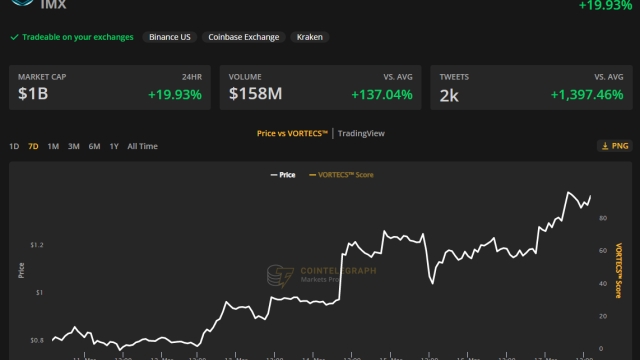Switch to the 6M time range
This screenshot has width=640, height=360.
pyautogui.click(x=94, y=146)
